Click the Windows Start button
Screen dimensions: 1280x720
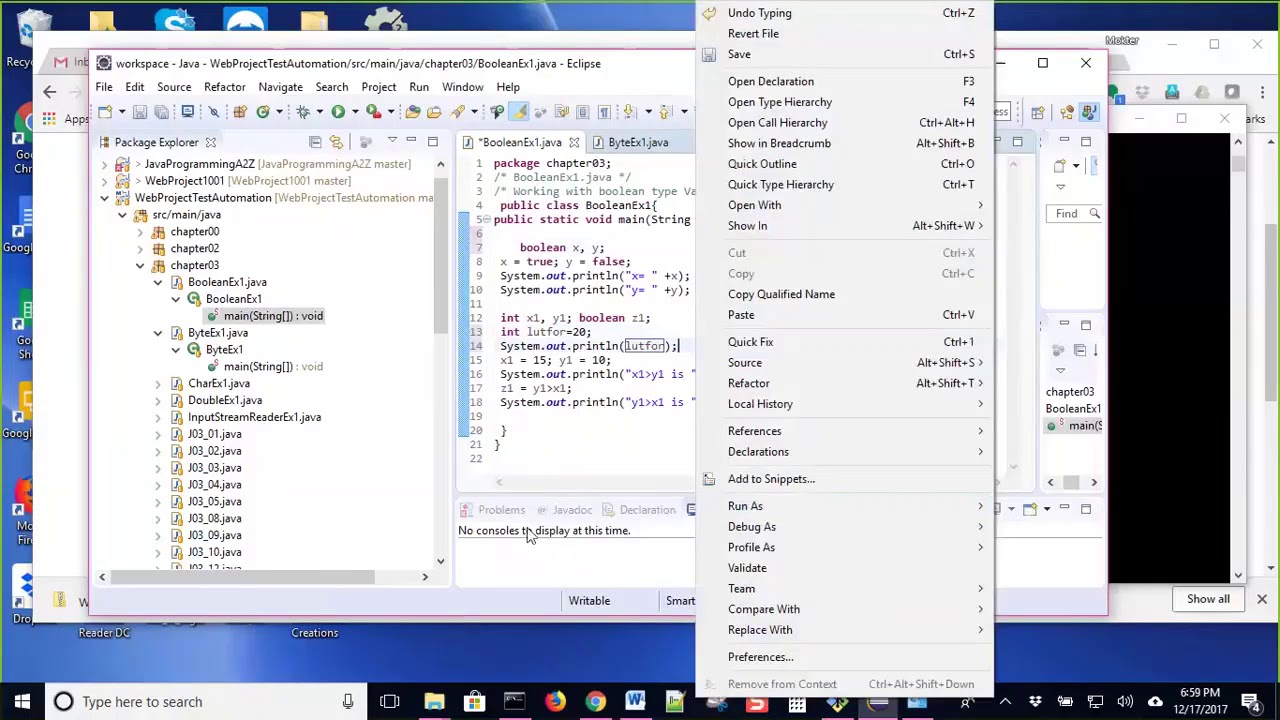pyautogui.click(x=22, y=701)
